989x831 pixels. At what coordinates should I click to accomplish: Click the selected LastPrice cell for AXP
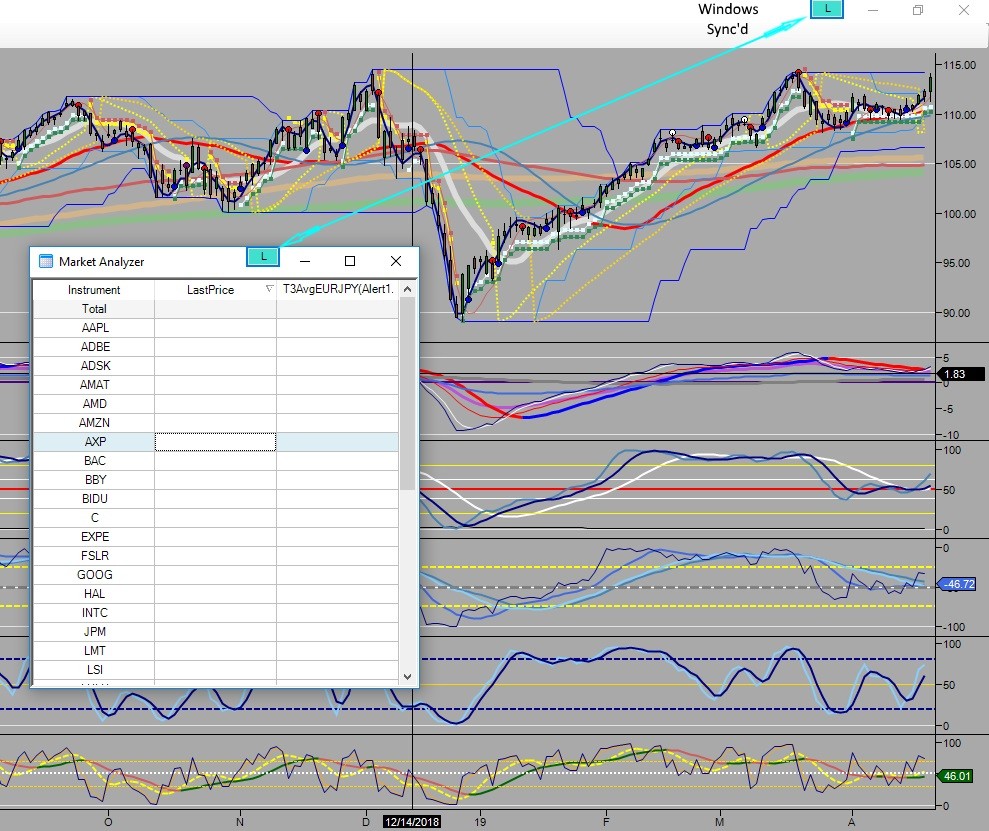click(x=215, y=442)
